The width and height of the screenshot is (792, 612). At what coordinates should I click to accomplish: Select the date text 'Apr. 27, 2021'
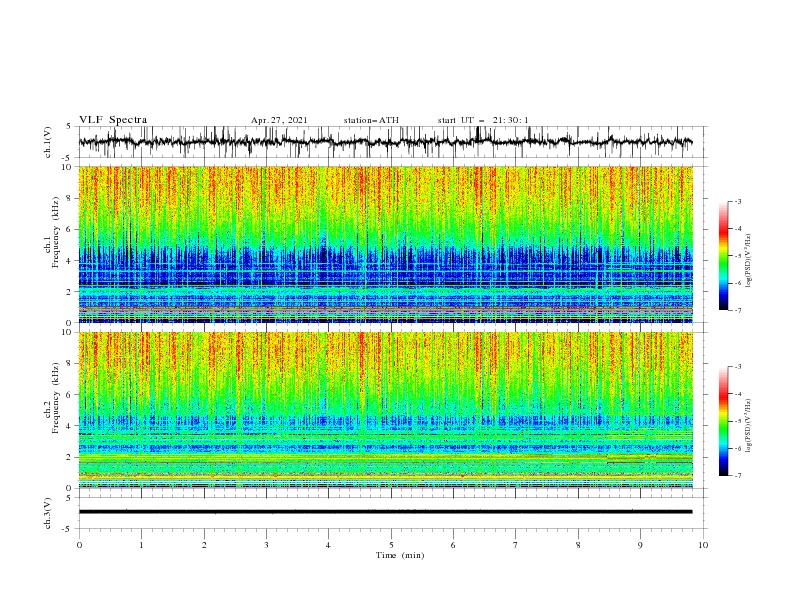coord(279,120)
